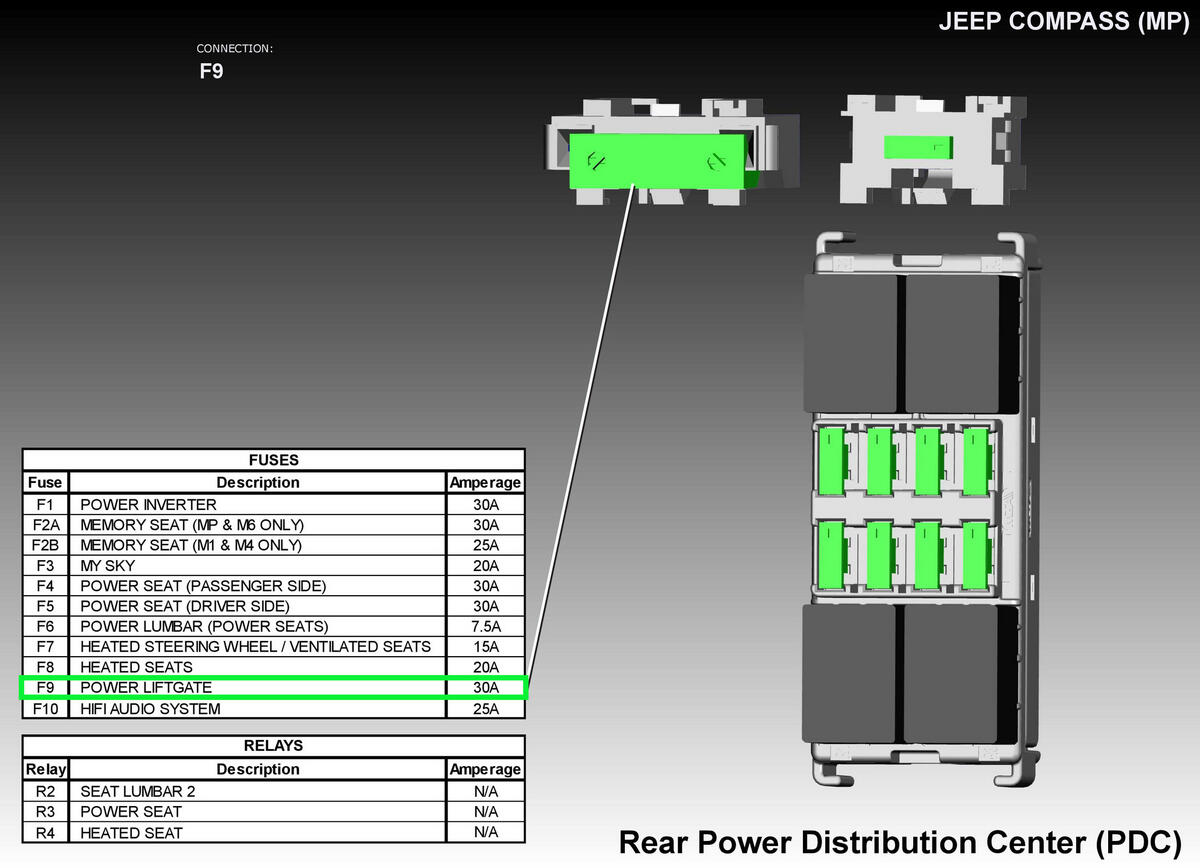1200x868 pixels.
Task: Select 'HEATED STEERING WHEEL / VENTILATED SEATS' description
Action: tap(255, 646)
